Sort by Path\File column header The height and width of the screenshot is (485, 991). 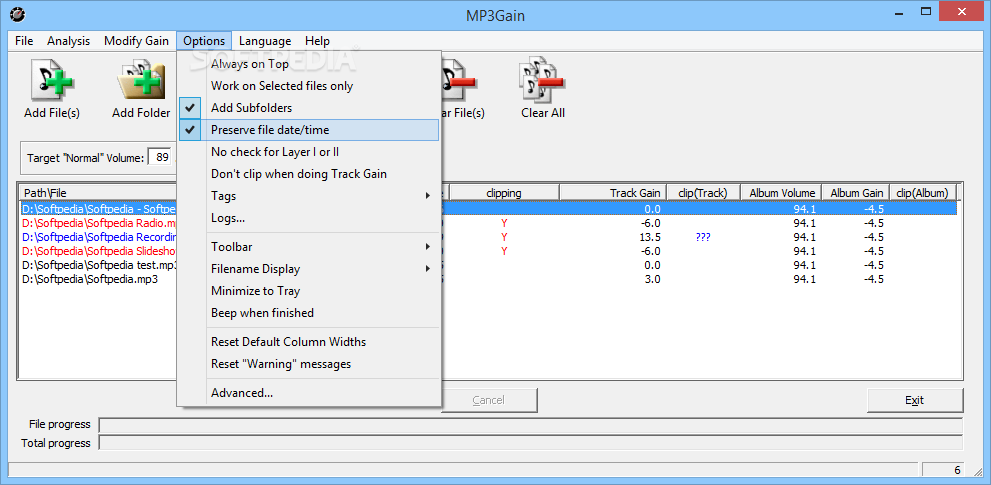click(x=98, y=193)
